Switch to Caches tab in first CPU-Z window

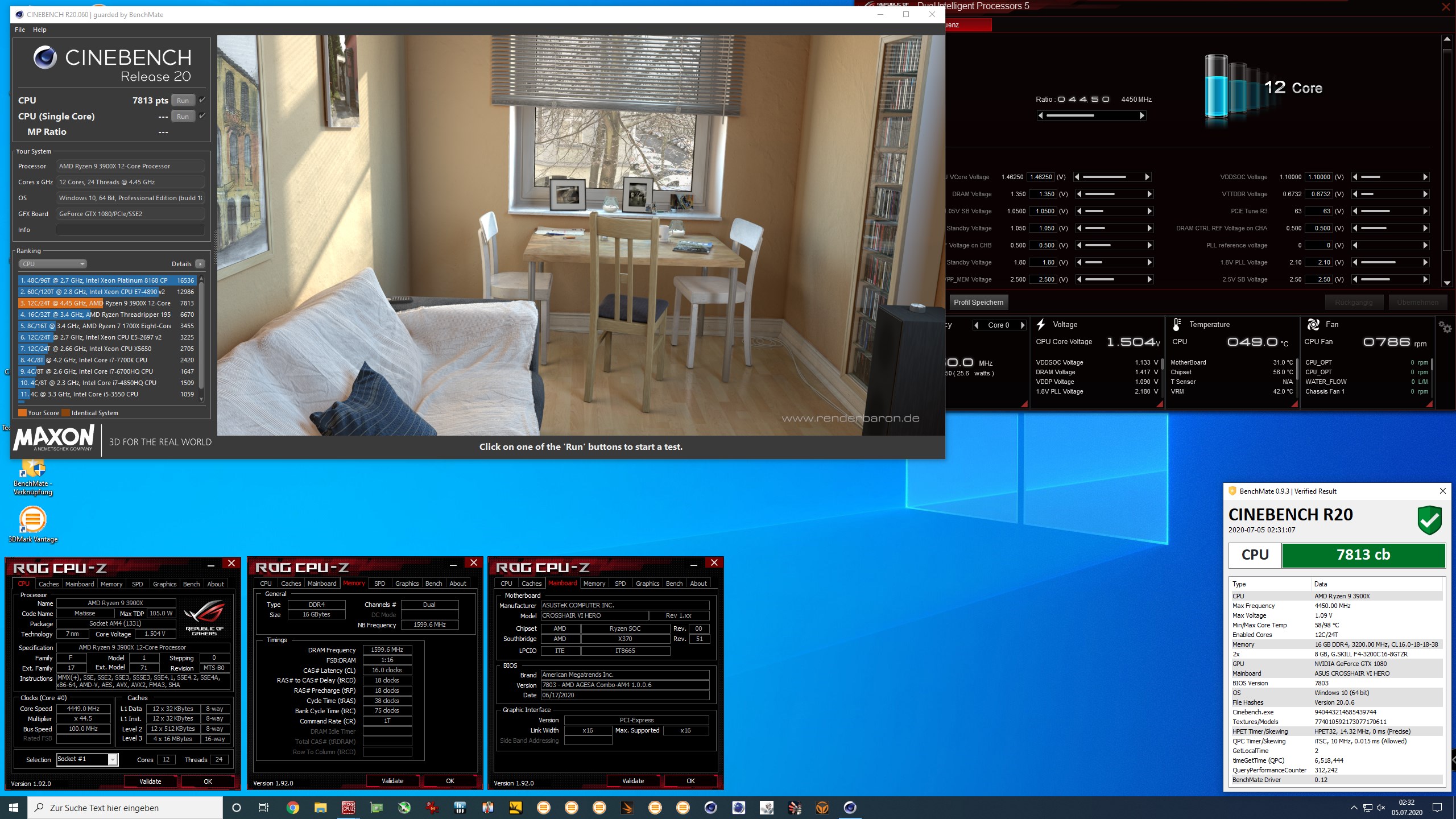click(x=48, y=584)
